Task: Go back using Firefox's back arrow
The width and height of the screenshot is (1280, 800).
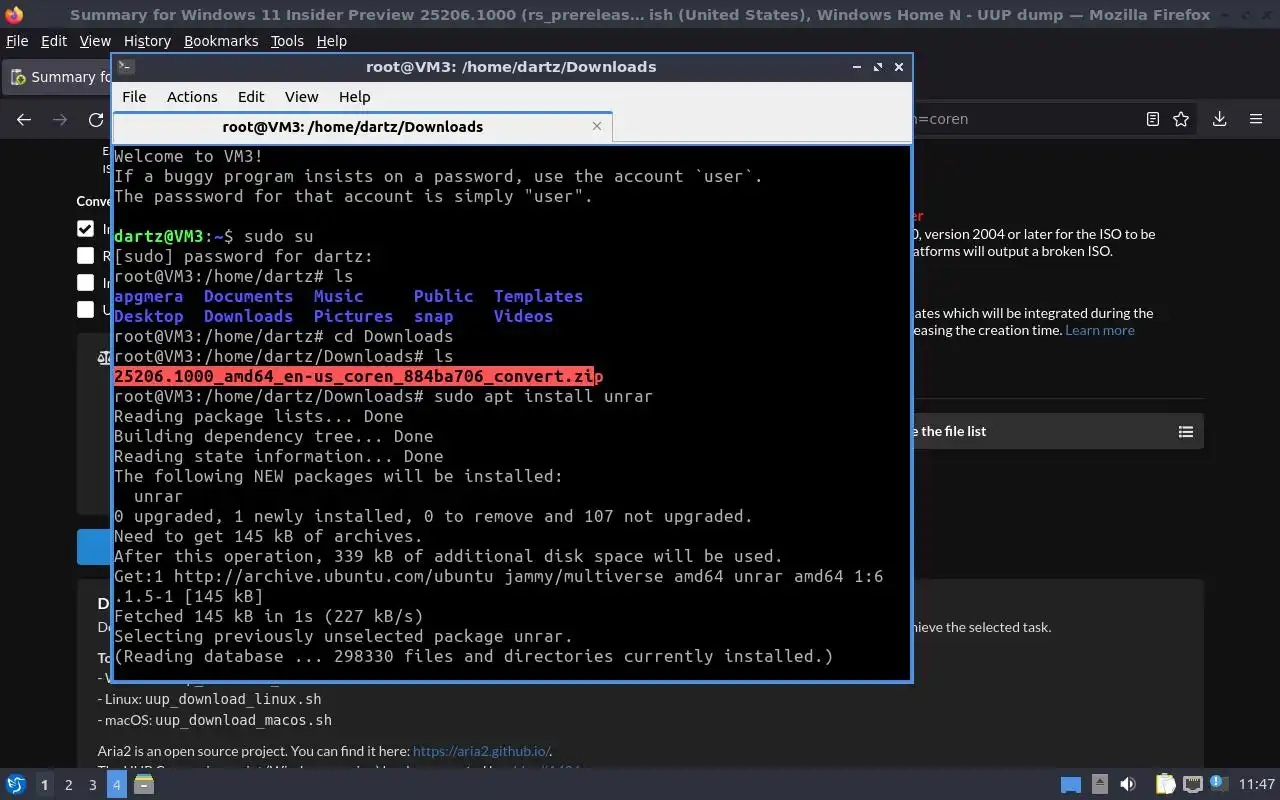Action: pyautogui.click(x=24, y=119)
